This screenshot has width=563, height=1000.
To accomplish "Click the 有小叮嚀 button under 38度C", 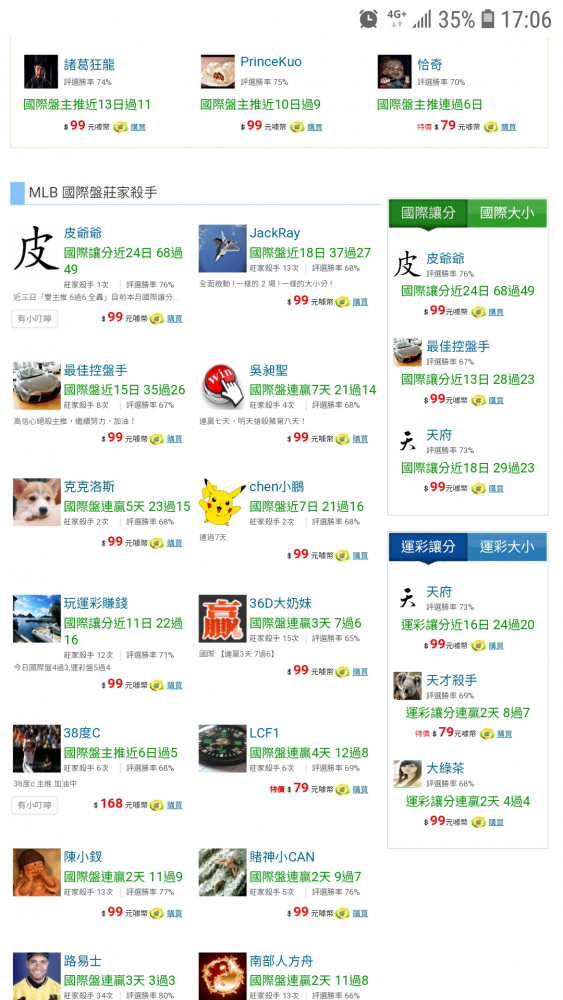I will 34,805.
